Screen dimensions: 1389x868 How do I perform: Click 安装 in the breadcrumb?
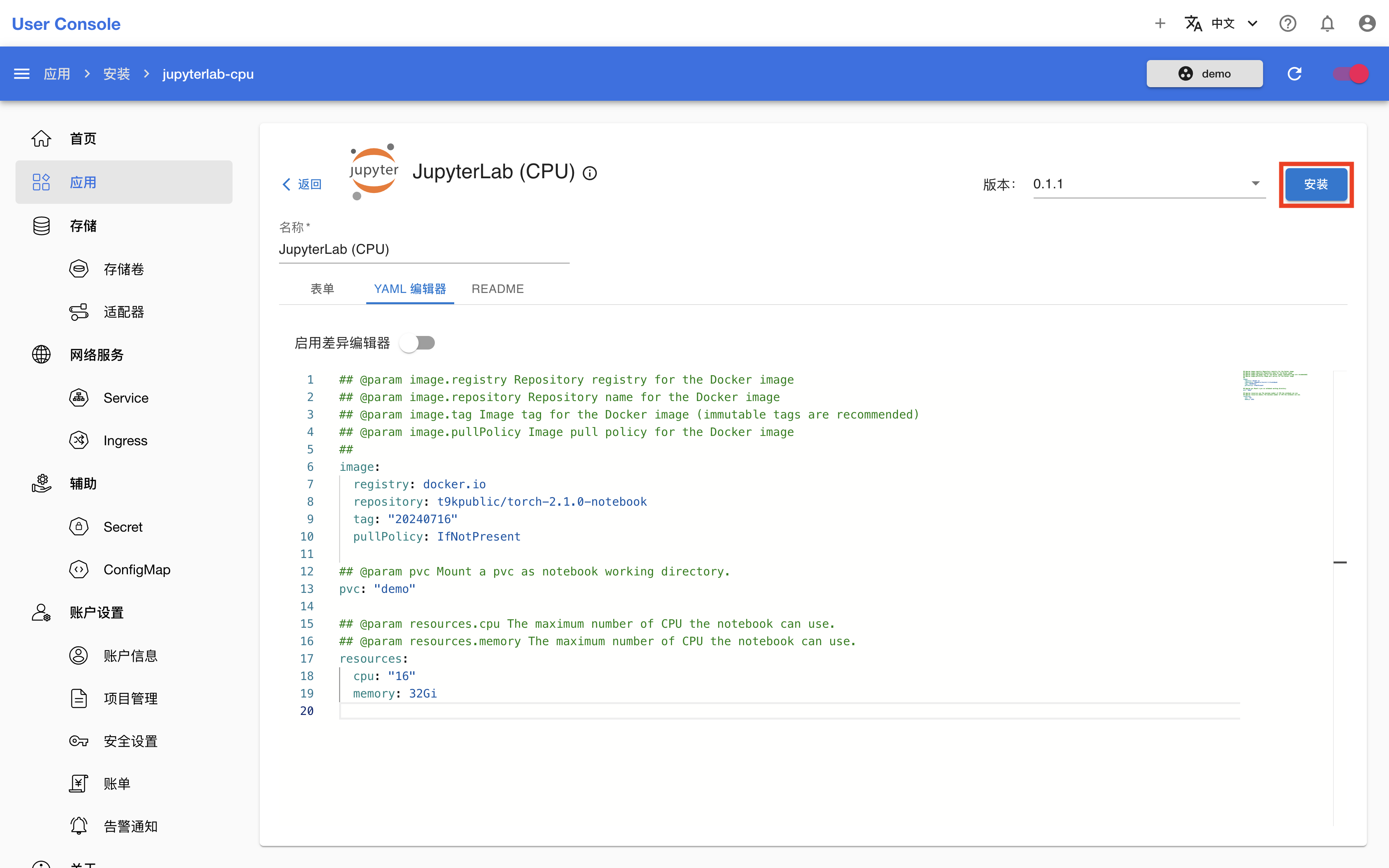(117, 74)
